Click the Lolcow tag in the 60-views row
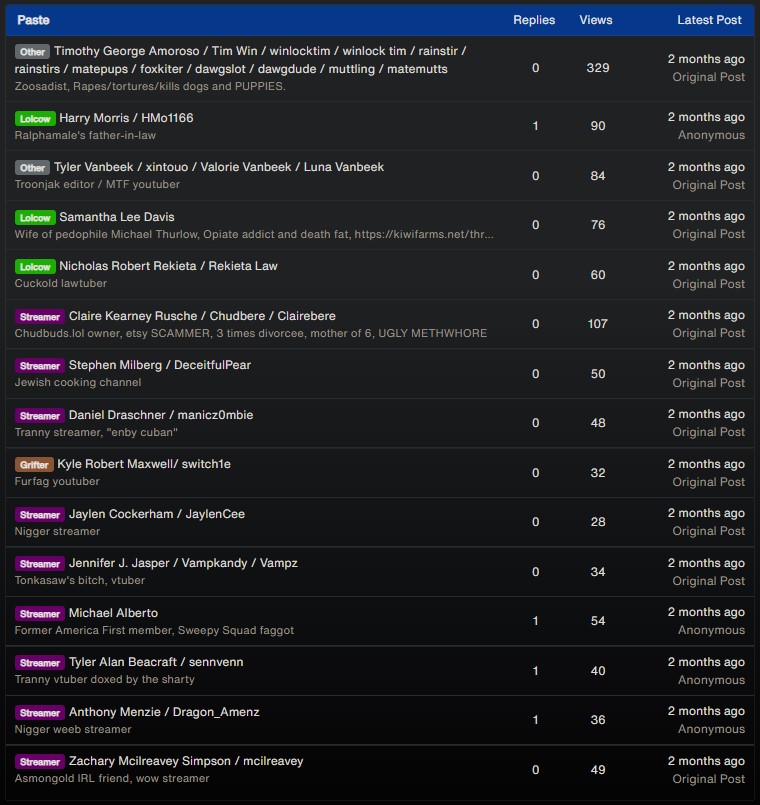Image resolution: width=760 pixels, height=805 pixels. [35, 266]
